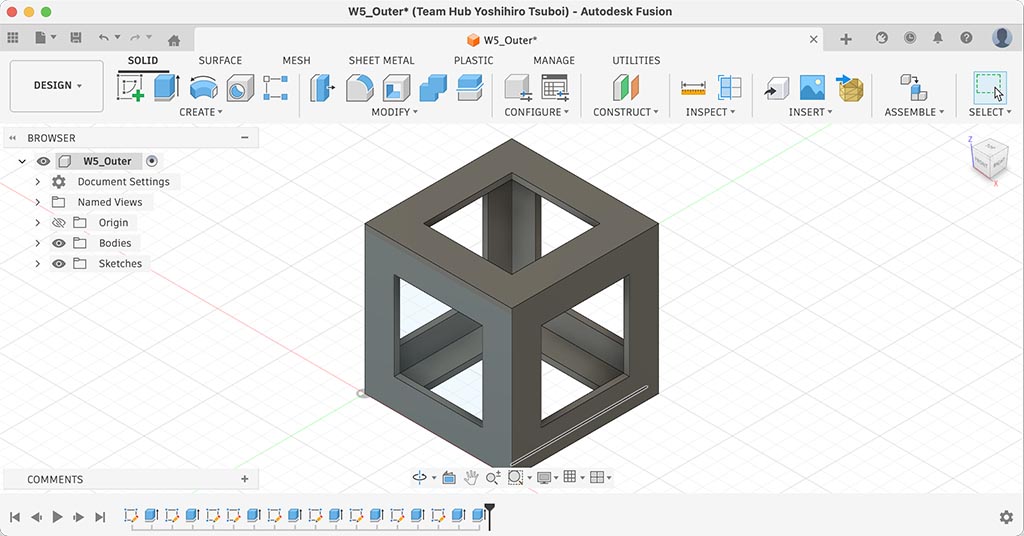Select the Shell tool
Screen dimensions: 1024x536
pyautogui.click(x=396, y=88)
